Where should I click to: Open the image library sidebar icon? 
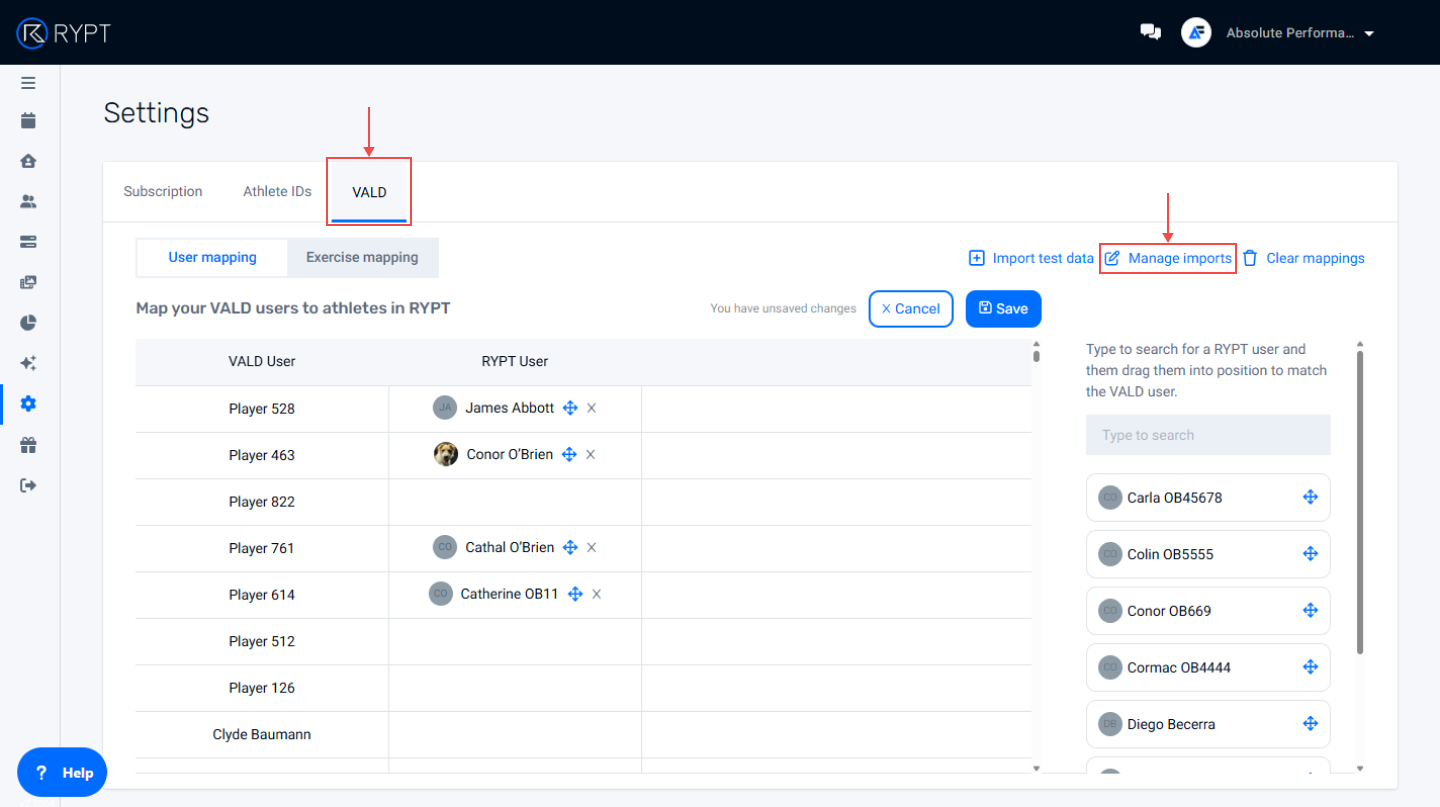(x=28, y=282)
